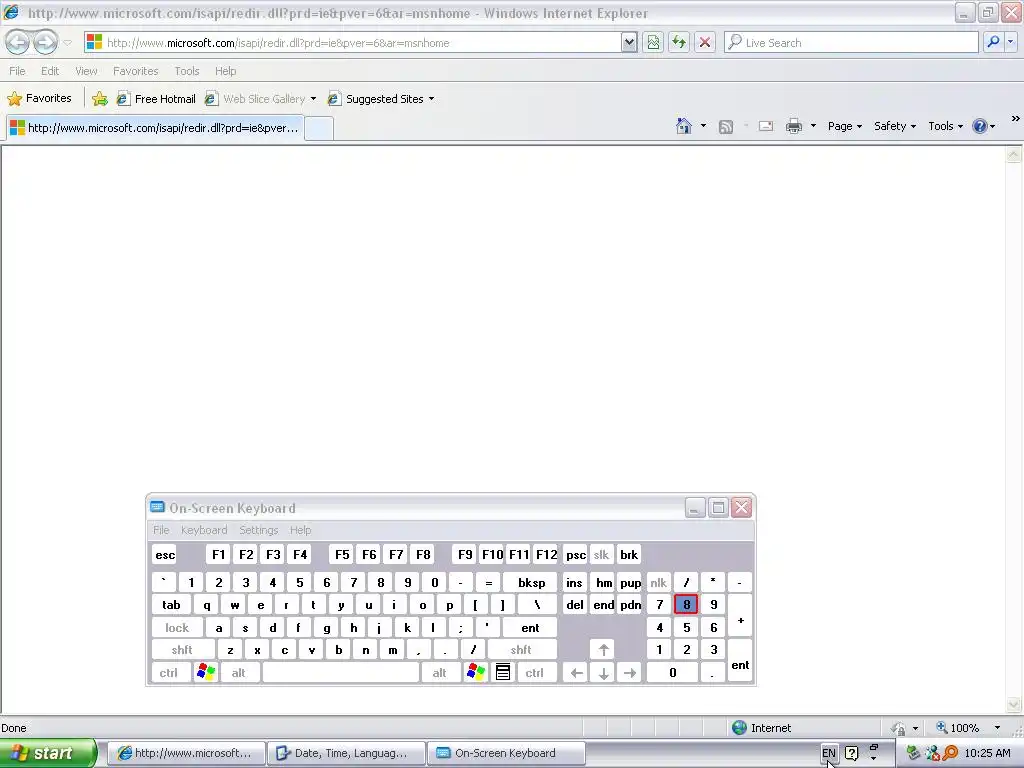Viewport: 1024px width, 768px height.
Task: Expand the Print dropdown arrow
Action: [813, 126]
